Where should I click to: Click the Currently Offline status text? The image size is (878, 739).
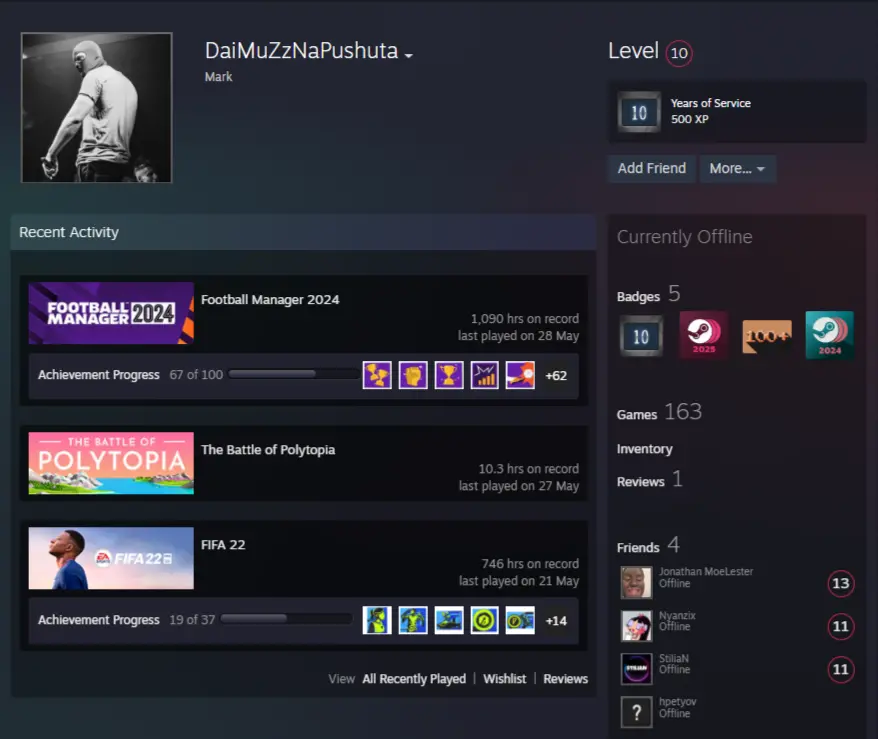684,237
